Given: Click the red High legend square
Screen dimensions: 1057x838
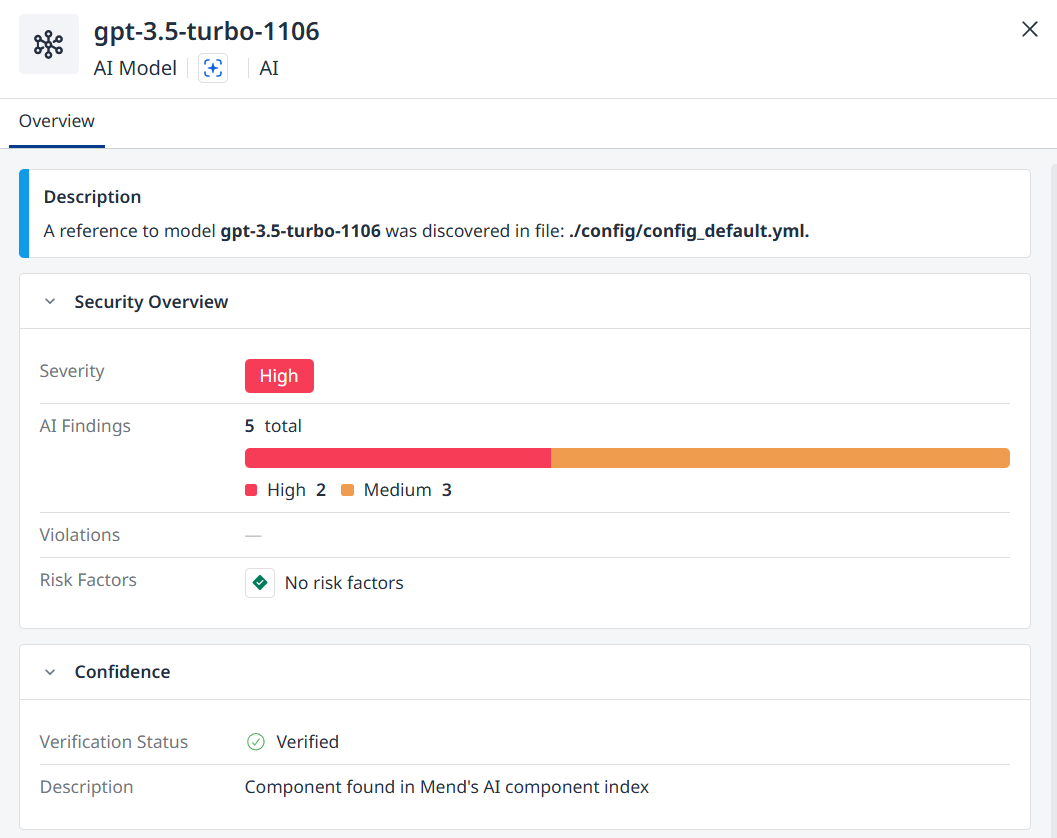Looking at the screenshot, I should point(251,490).
